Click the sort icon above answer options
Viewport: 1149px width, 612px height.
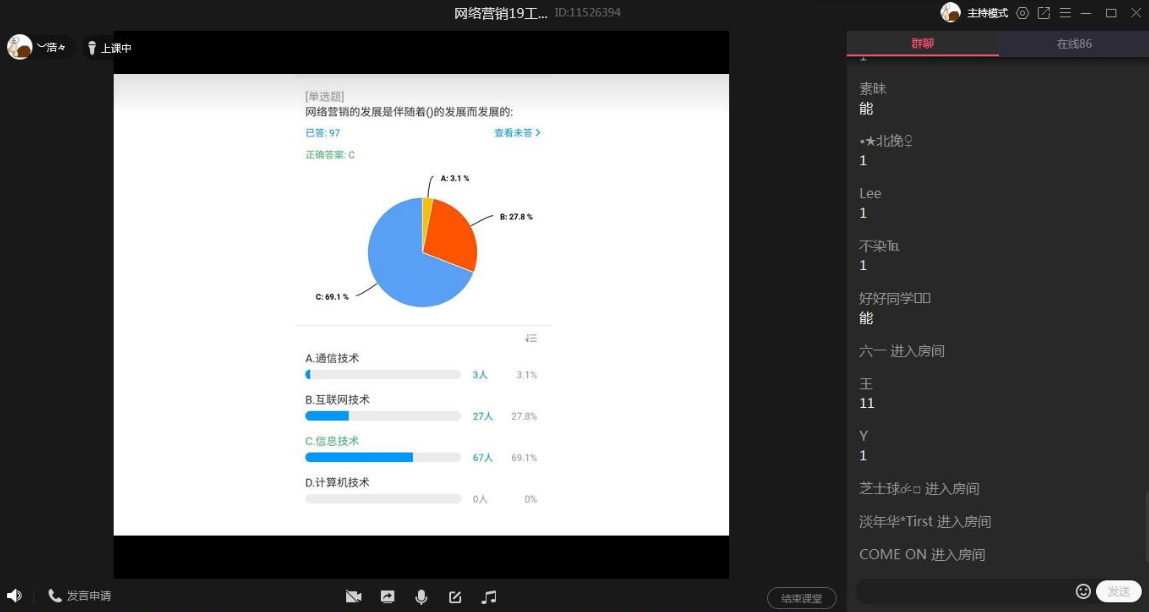[x=531, y=338]
